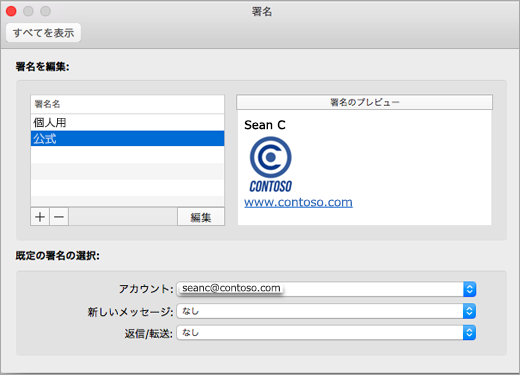The width and height of the screenshot is (520, 375).
Task: Click the 署名名 column header
Action: [x=127, y=104]
